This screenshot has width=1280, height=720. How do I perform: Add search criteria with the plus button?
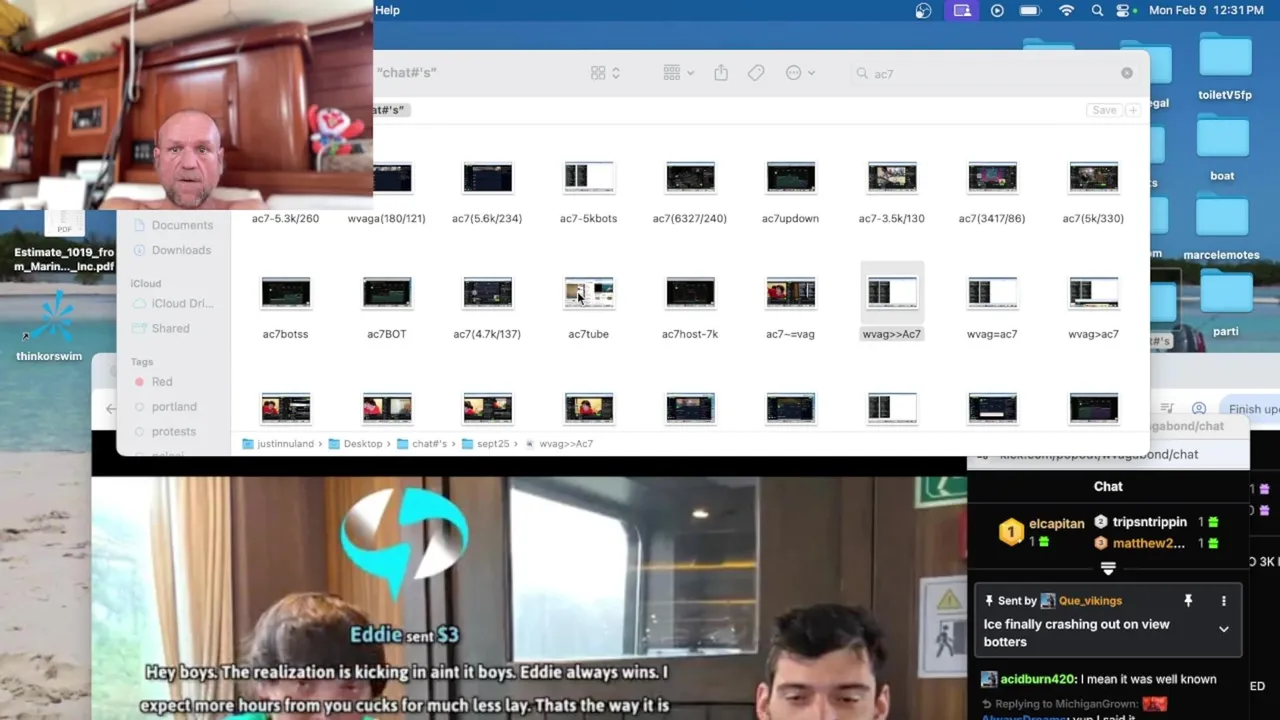[x=1133, y=110]
